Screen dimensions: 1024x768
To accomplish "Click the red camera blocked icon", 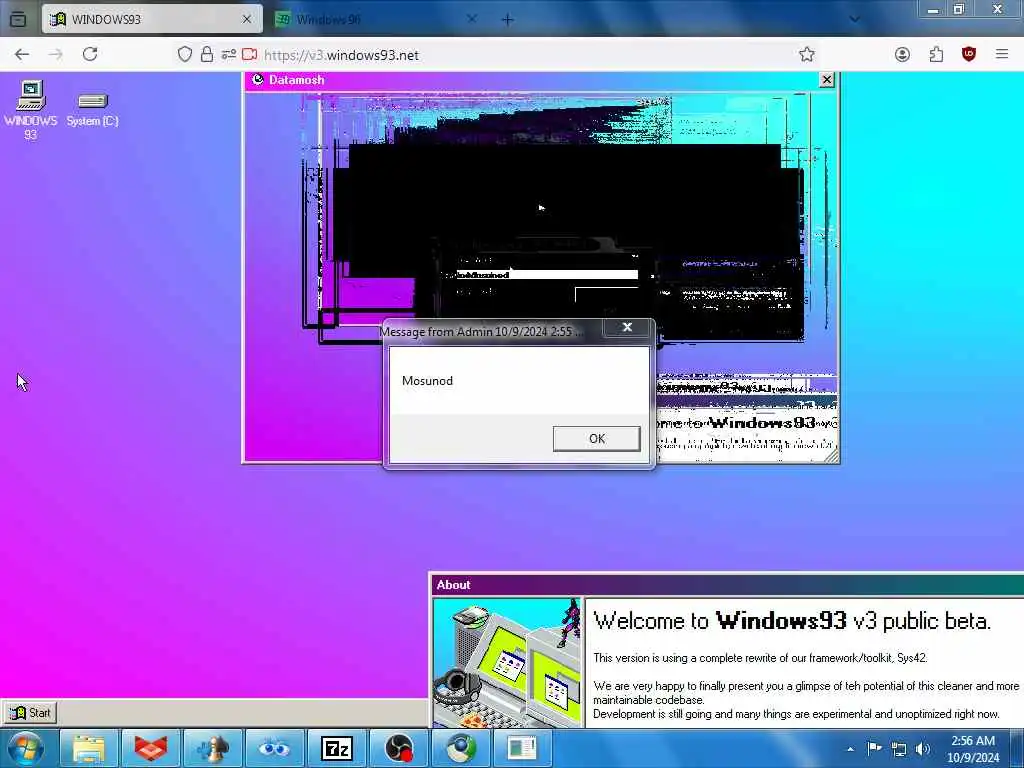I will (x=249, y=54).
